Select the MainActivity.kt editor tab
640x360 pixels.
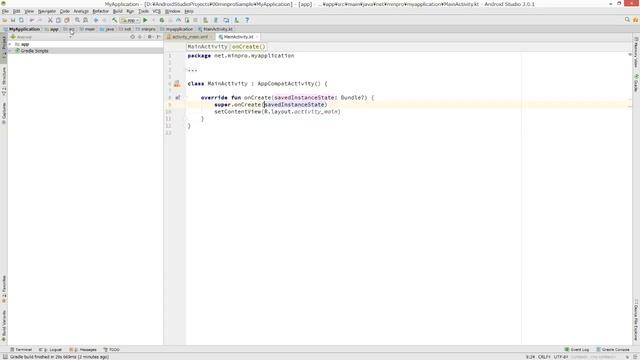tap(239, 37)
